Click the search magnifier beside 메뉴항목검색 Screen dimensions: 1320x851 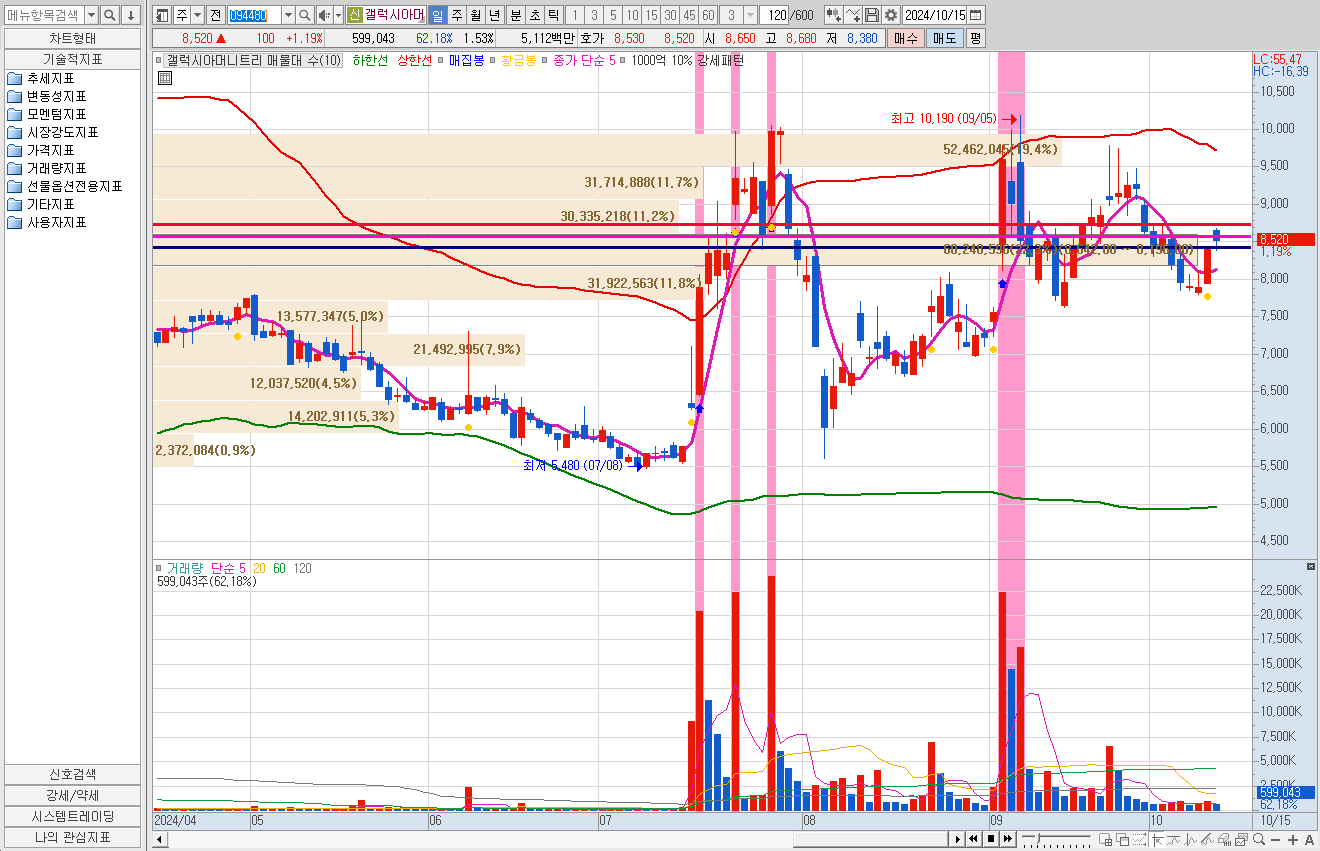[109, 15]
